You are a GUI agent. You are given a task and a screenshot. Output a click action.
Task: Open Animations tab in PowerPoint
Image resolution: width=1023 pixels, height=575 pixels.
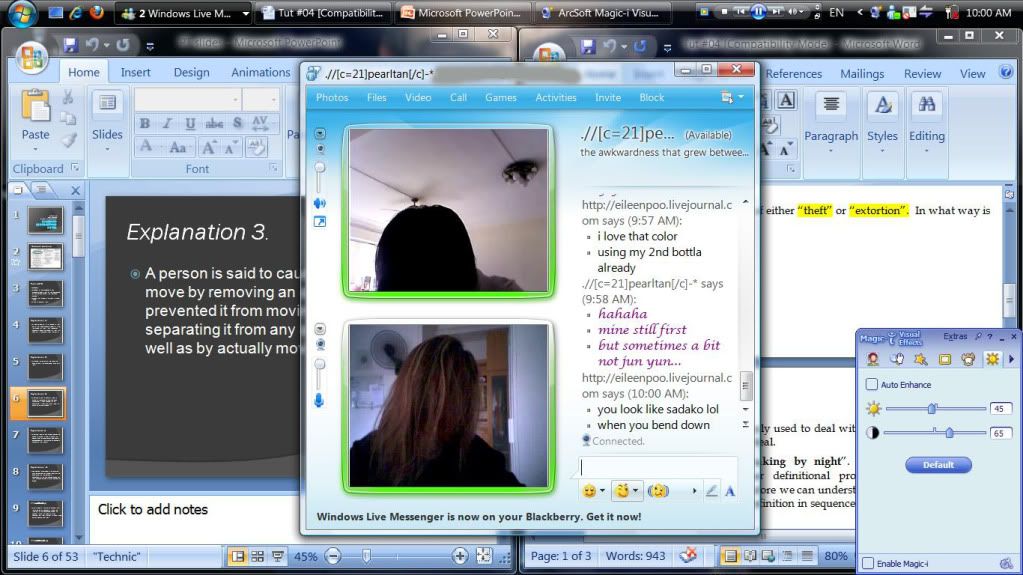point(260,72)
